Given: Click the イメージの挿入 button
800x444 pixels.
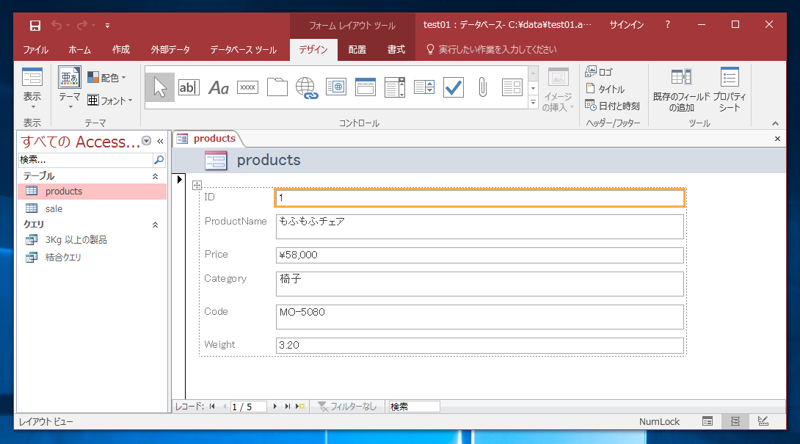Looking at the screenshot, I should [558, 89].
